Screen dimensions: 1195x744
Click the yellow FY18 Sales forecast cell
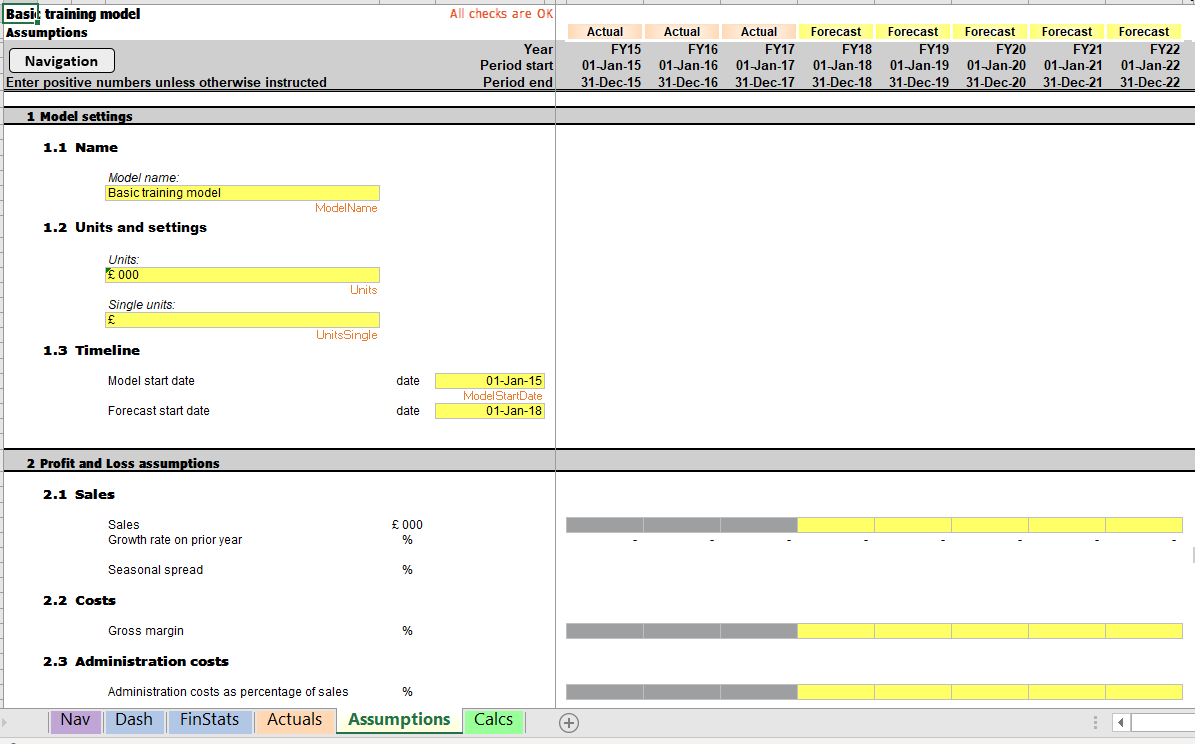coord(835,523)
